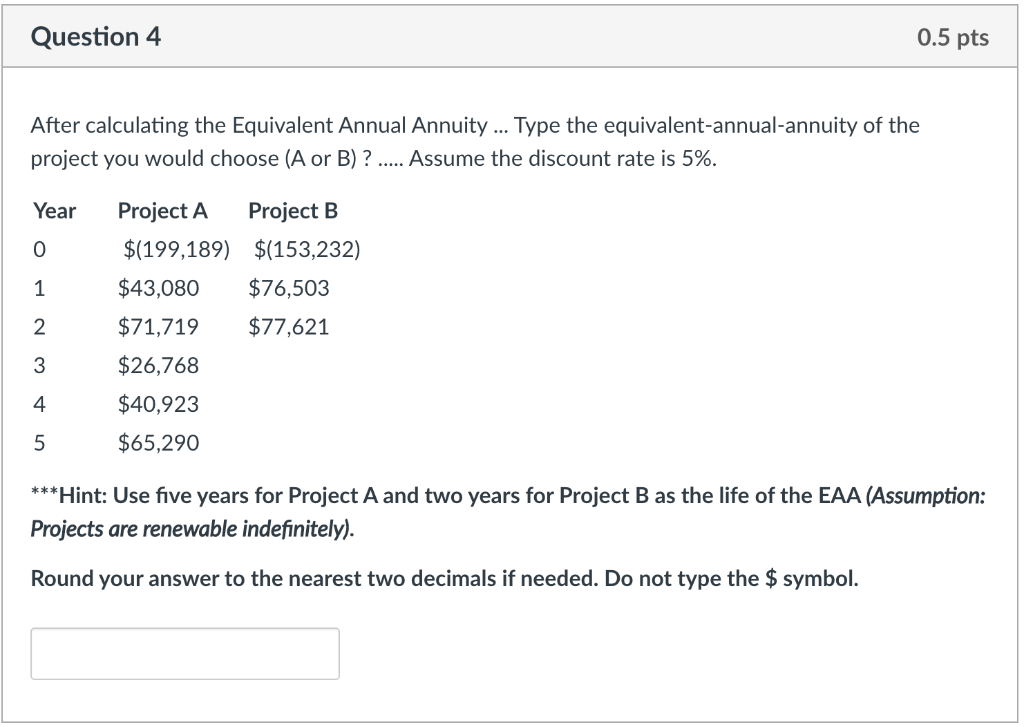Select the Project B column header
1024x727 pixels.
[x=292, y=211]
